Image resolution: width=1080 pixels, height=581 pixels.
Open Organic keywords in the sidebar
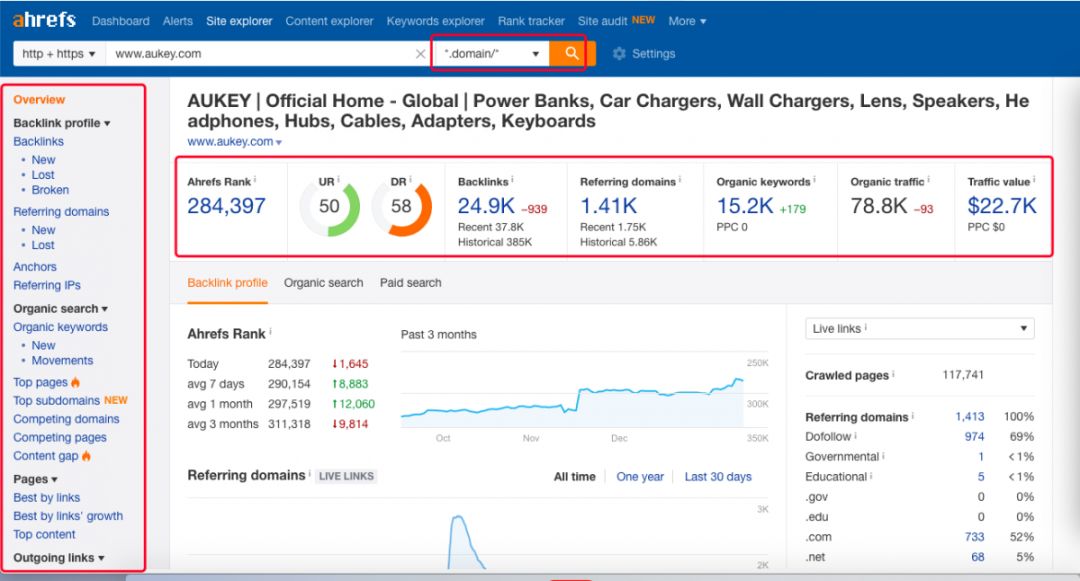61,327
